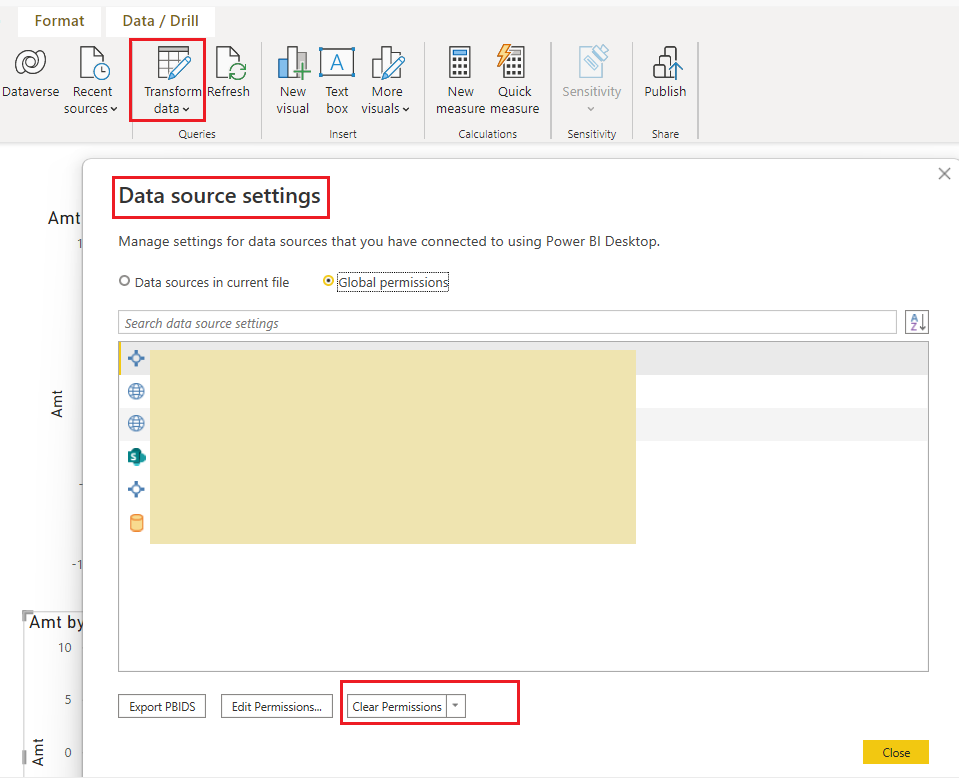This screenshot has width=959, height=778.
Task: Create a Quick measure
Action: point(514,80)
